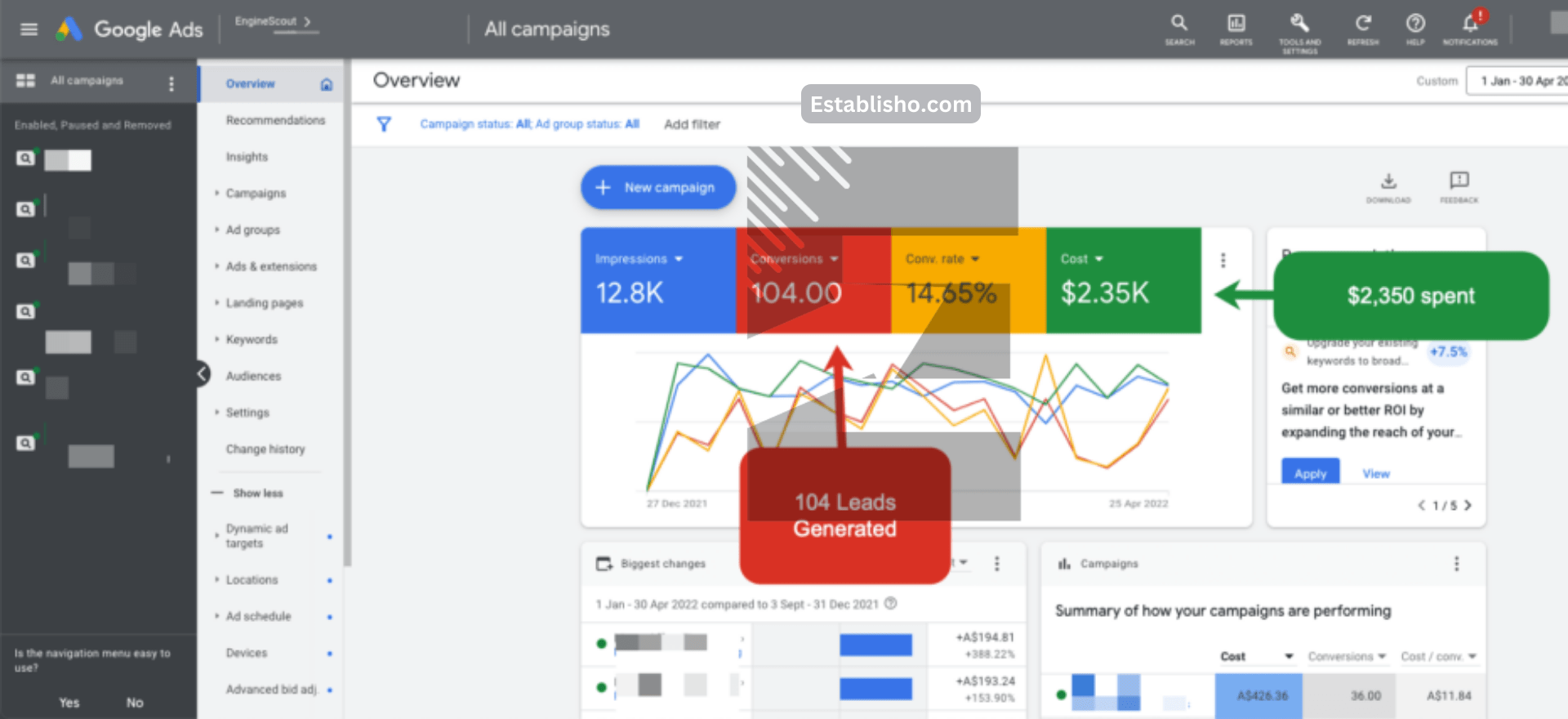Collapse the menu with Show less
The width and height of the screenshot is (1568, 719).
point(257,493)
